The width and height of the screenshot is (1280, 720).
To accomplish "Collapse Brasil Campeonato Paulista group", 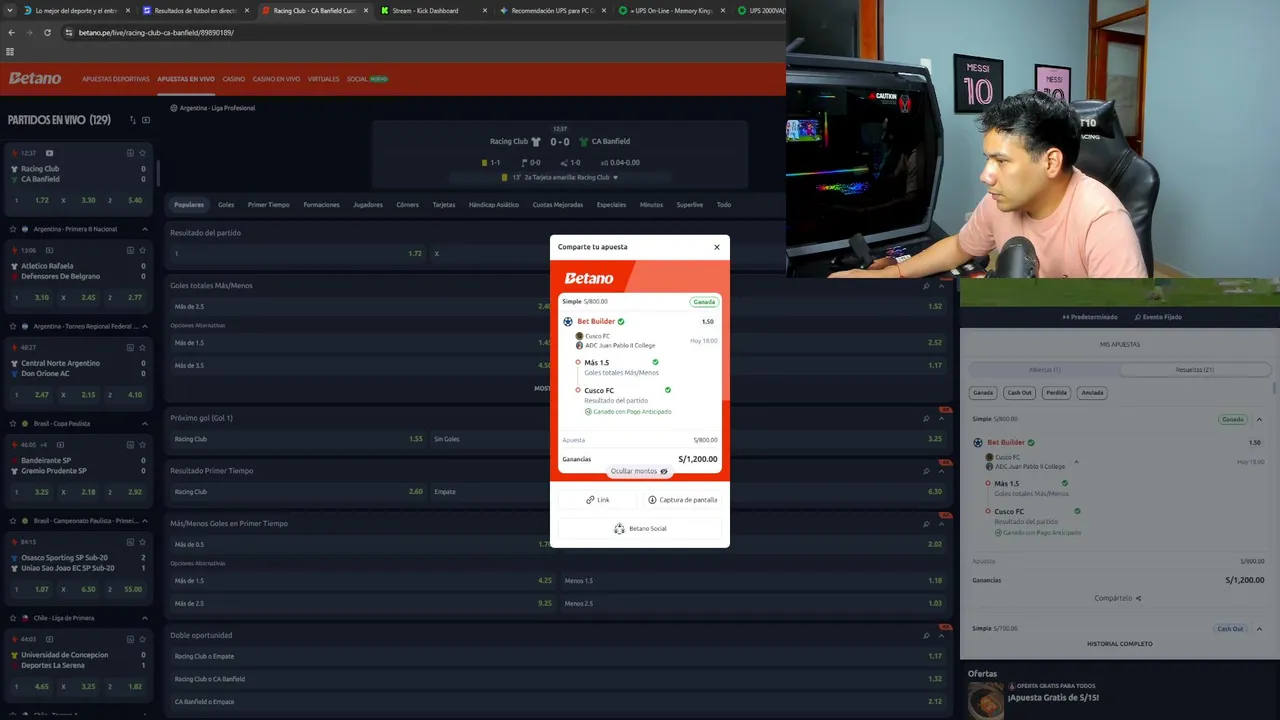I will tap(144, 520).
